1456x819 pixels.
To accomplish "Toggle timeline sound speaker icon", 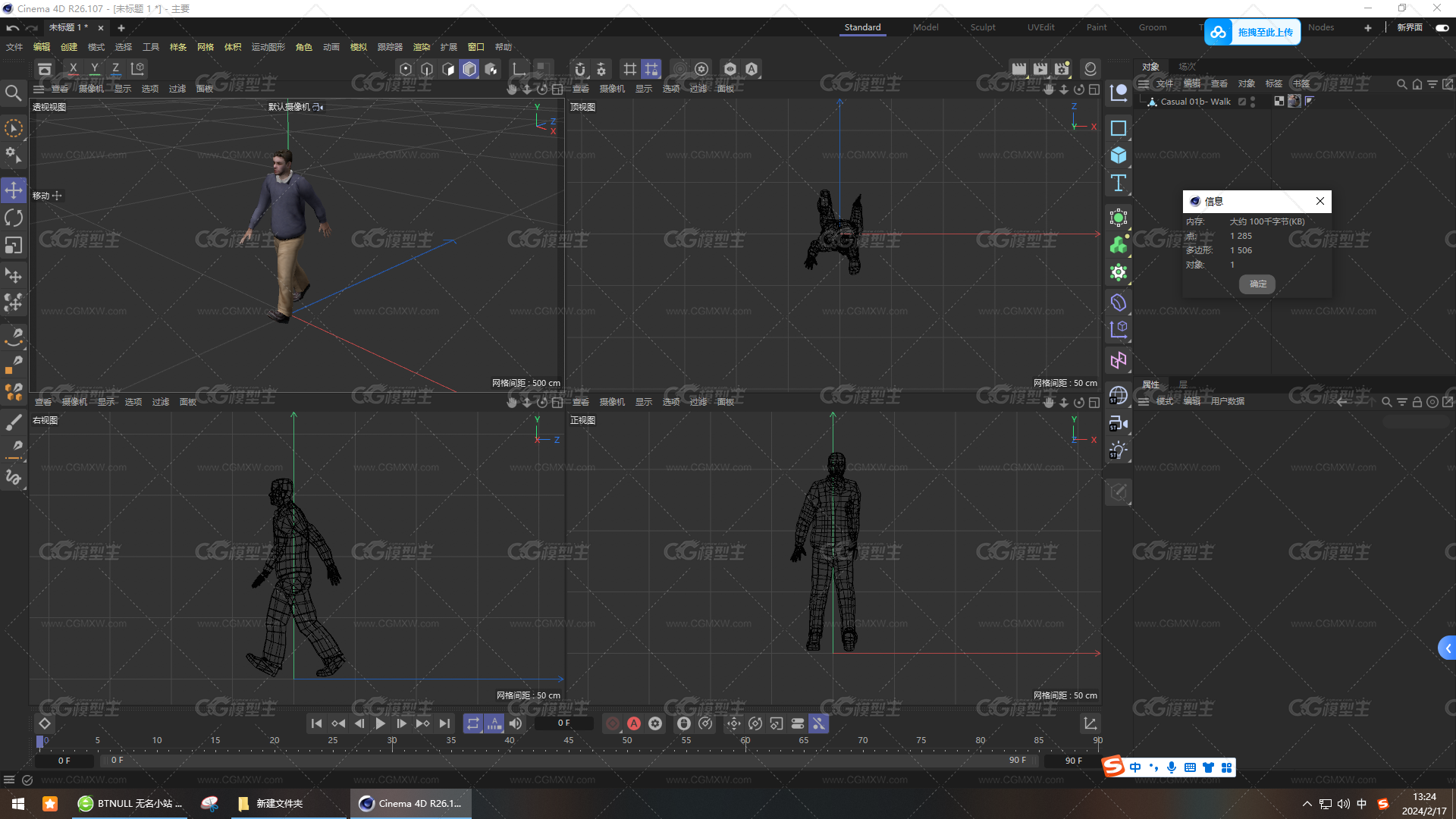I will [x=516, y=723].
